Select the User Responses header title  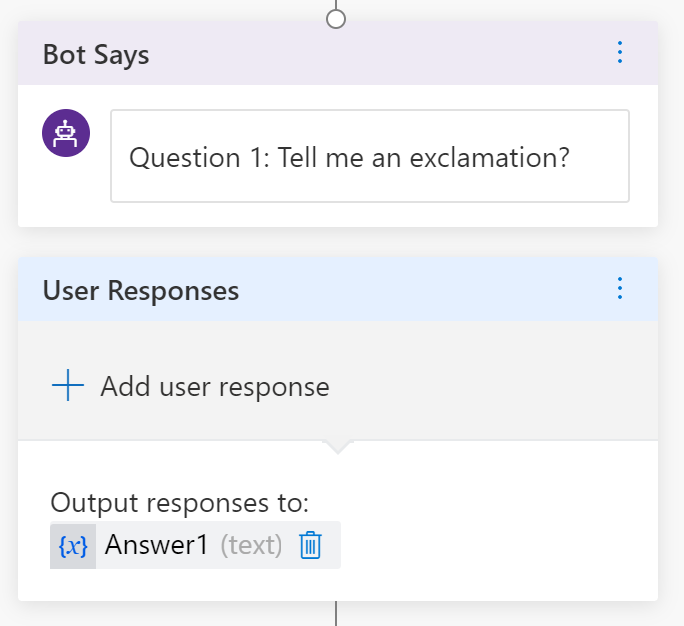(141, 290)
